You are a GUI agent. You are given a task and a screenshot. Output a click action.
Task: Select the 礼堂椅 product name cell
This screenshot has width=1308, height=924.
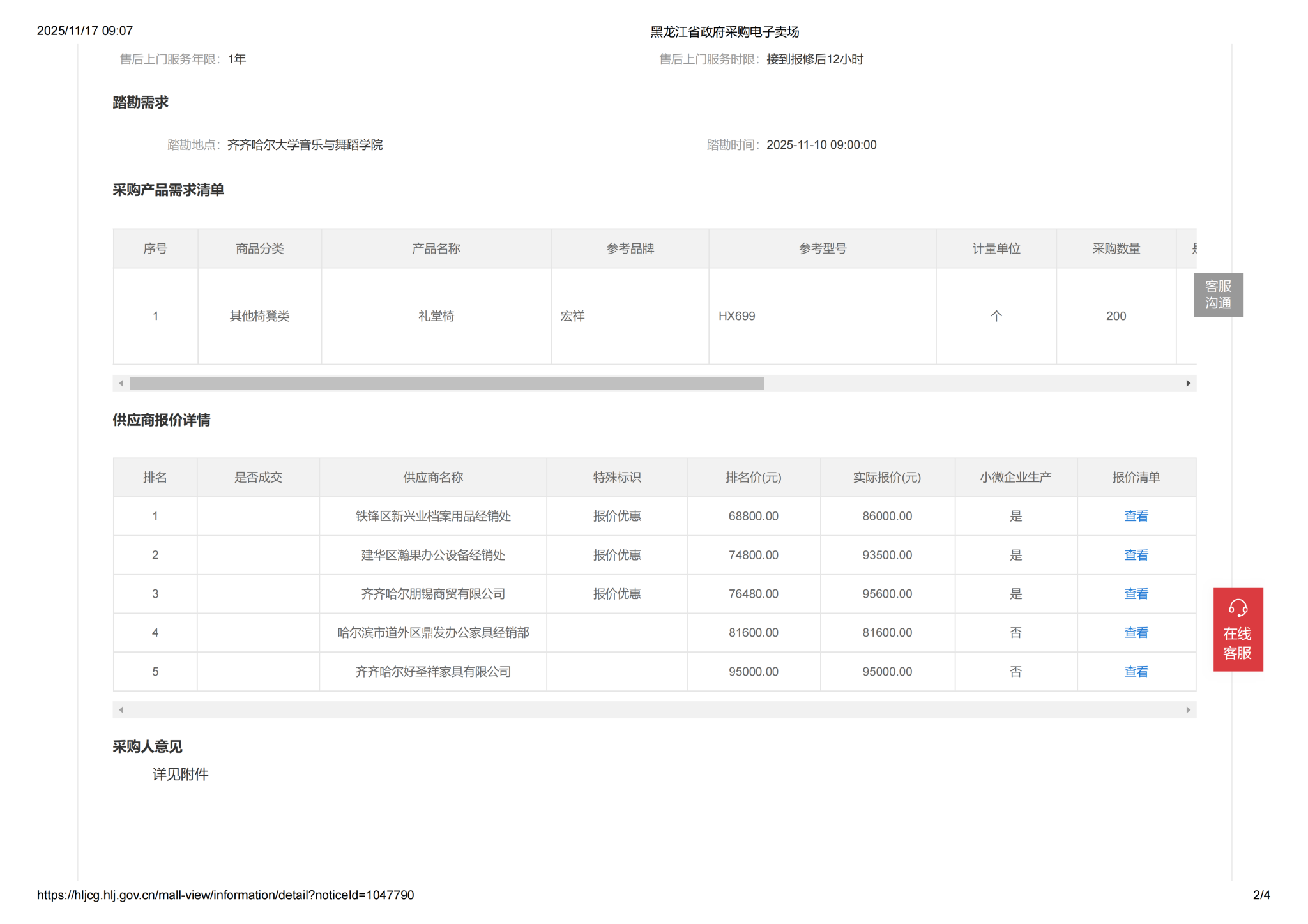point(436,316)
